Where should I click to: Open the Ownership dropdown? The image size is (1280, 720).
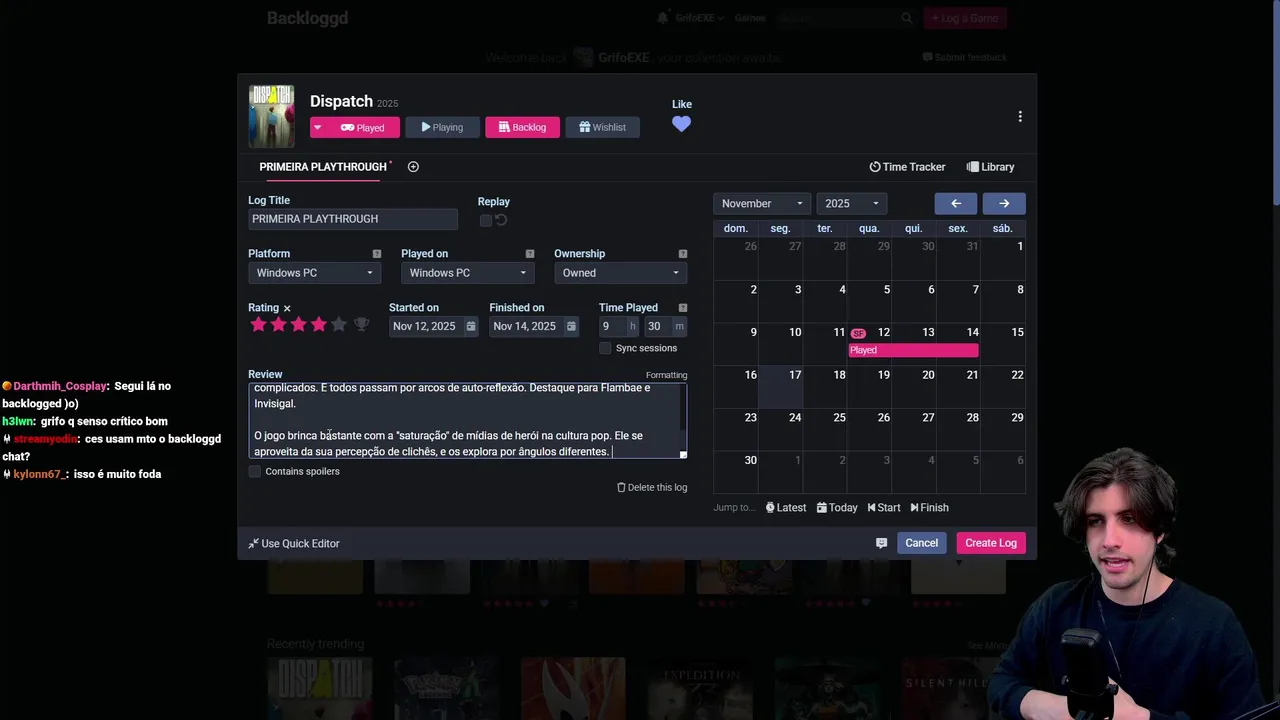click(x=620, y=273)
